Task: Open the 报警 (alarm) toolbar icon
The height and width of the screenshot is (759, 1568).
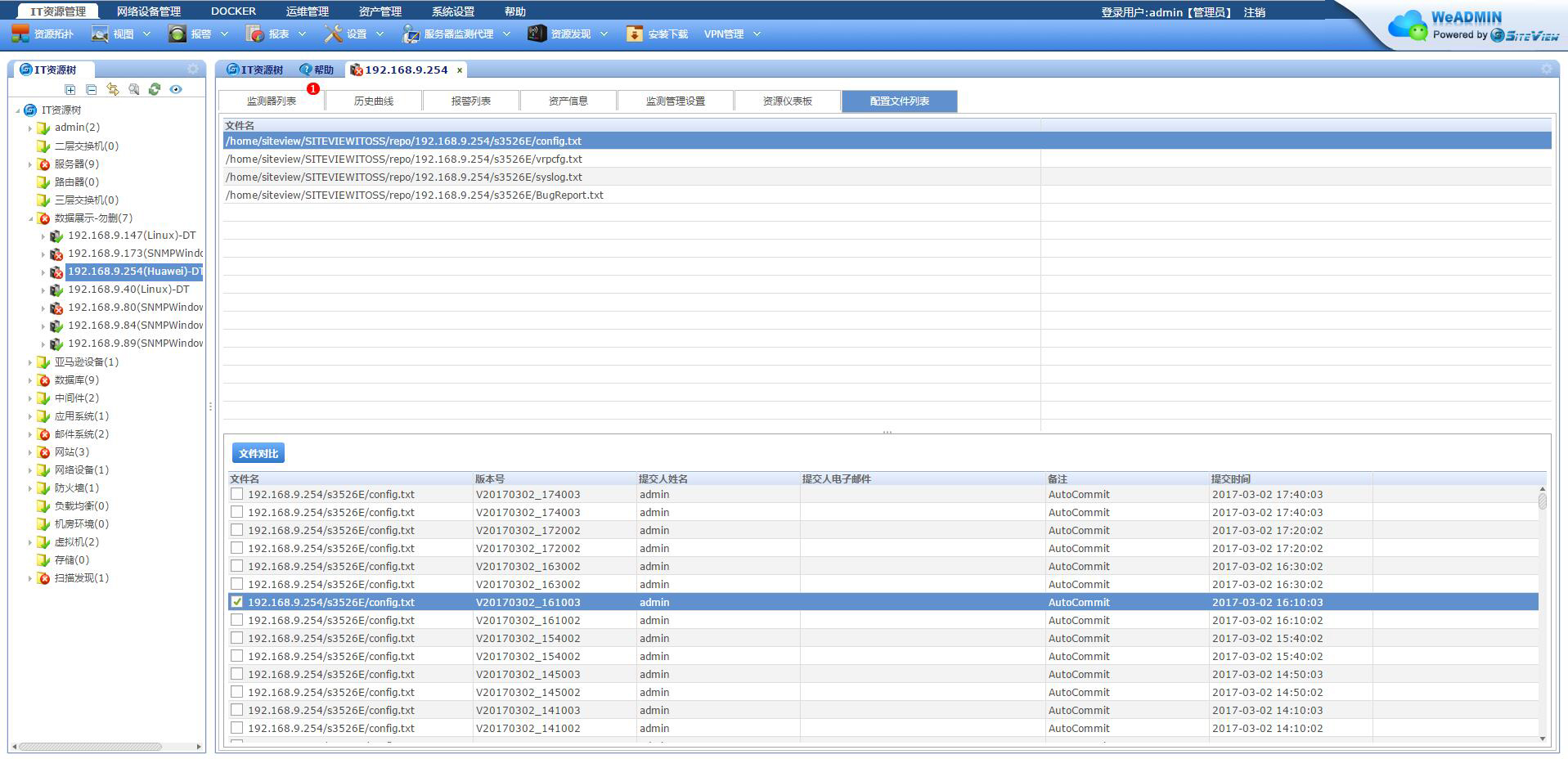Action: (x=177, y=34)
